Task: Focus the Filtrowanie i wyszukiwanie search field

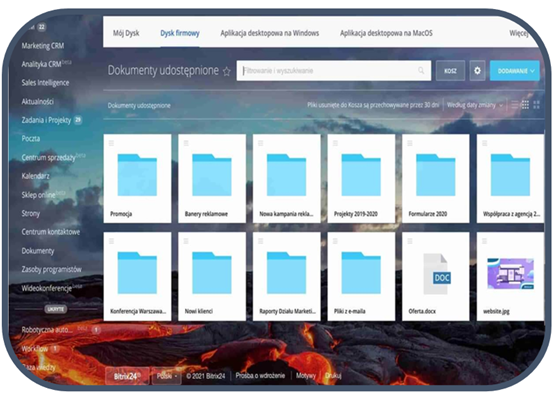Action: [334, 71]
